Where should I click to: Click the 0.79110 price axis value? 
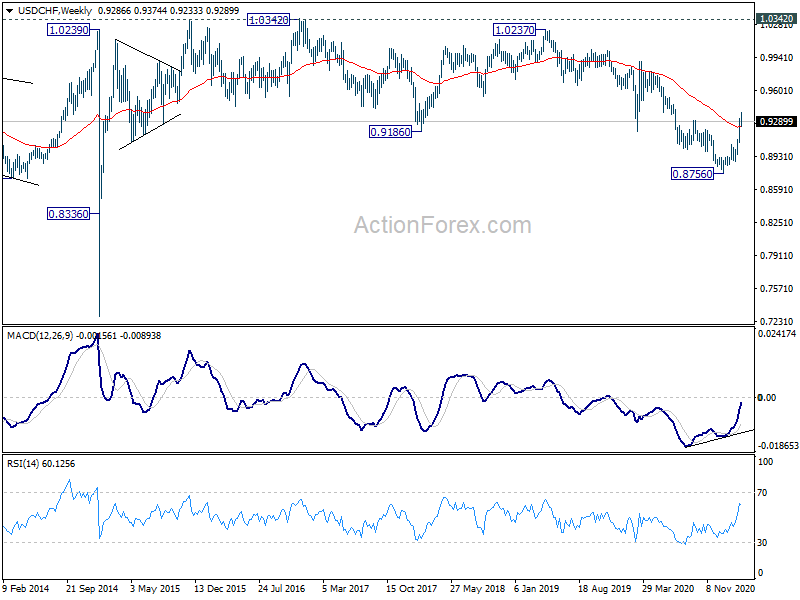pos(777,256)
